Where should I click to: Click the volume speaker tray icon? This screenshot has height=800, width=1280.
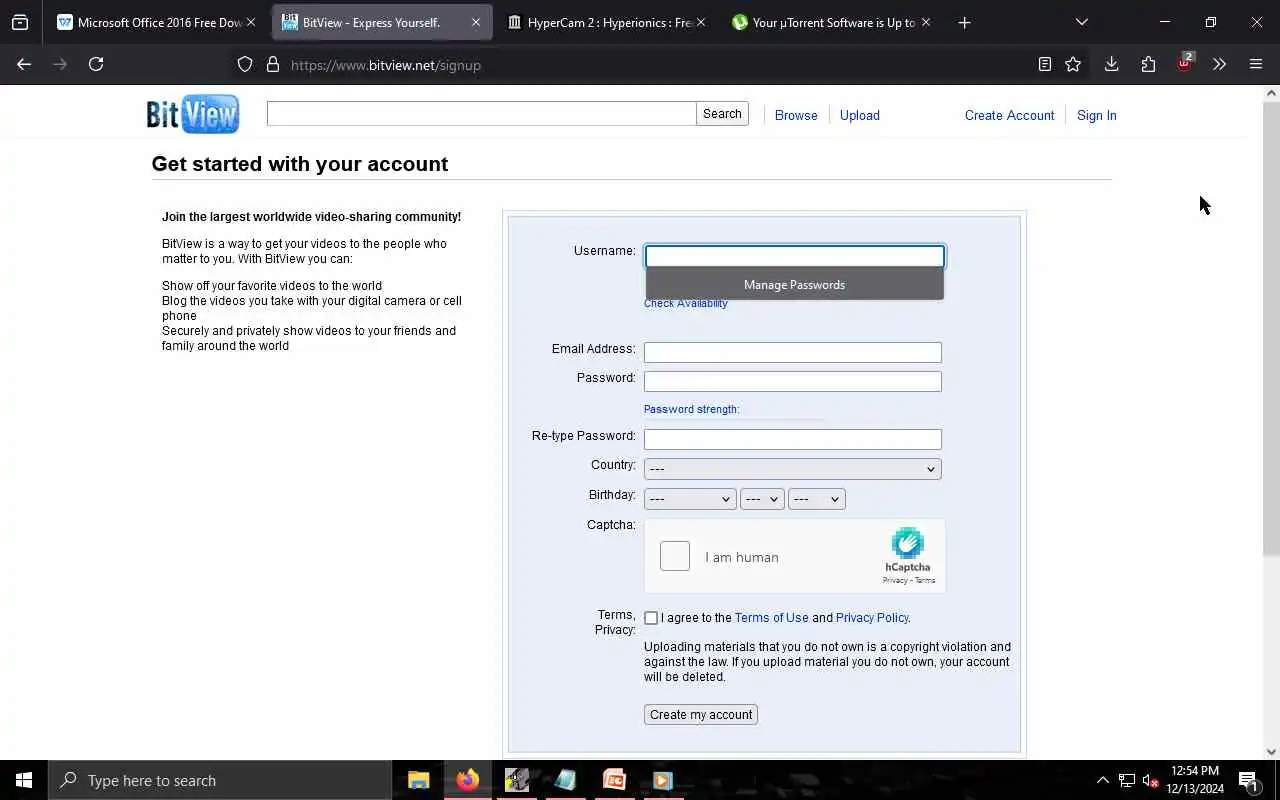[1150, 780]
